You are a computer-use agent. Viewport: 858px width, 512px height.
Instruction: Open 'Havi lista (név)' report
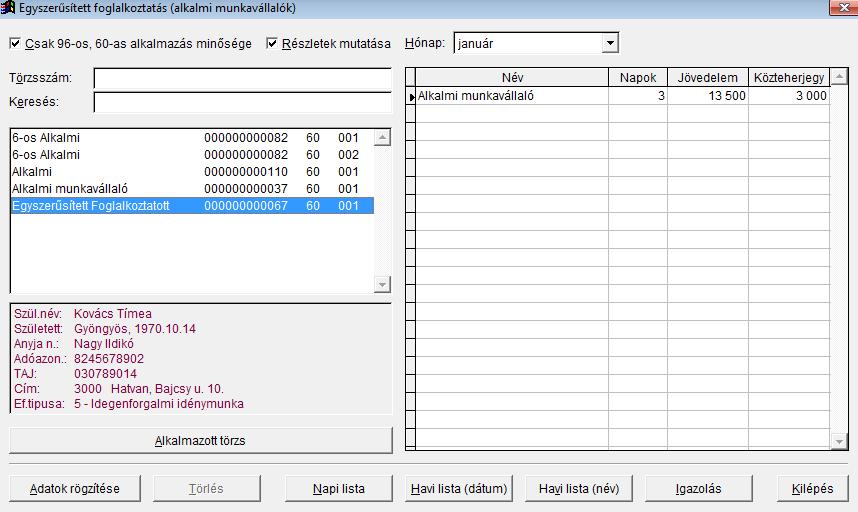point(579,488)
